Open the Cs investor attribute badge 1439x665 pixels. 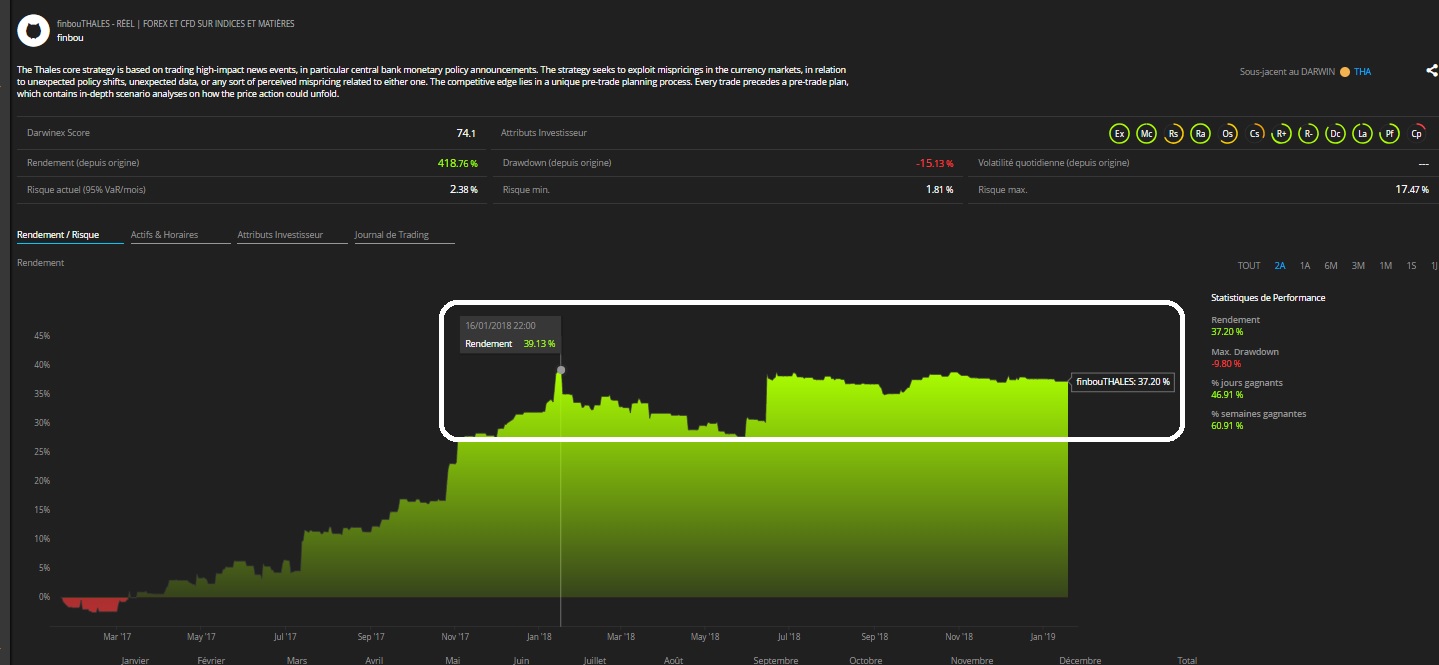point(1255,134)
